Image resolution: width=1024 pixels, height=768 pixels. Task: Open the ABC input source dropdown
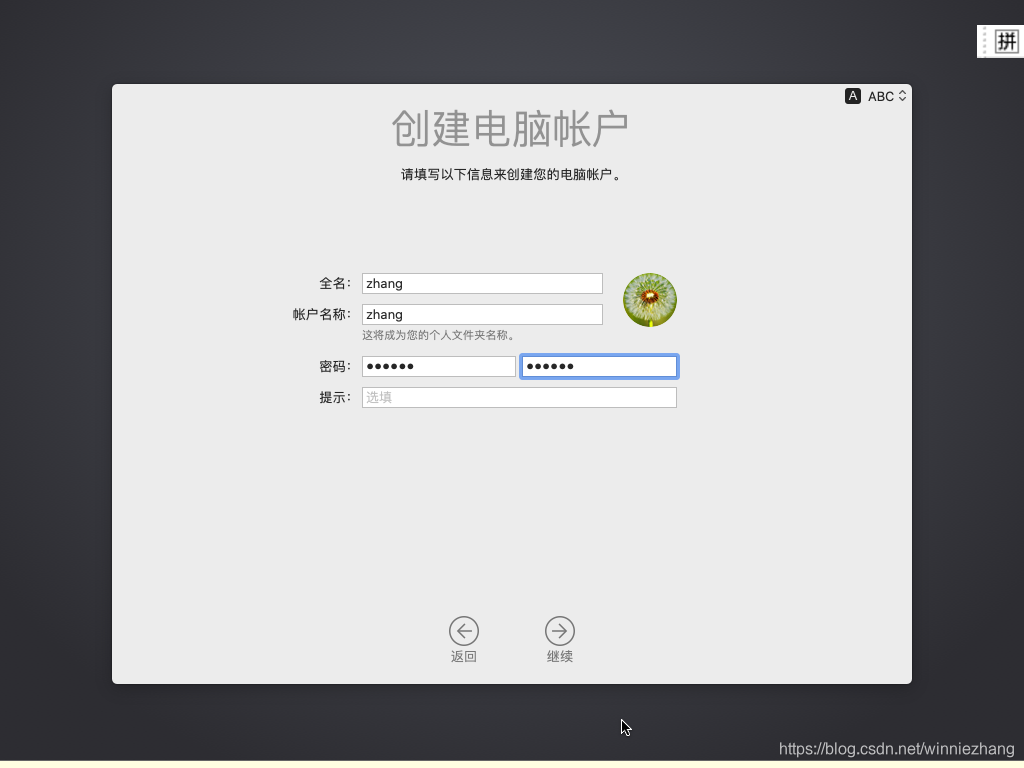pos(887,96)
